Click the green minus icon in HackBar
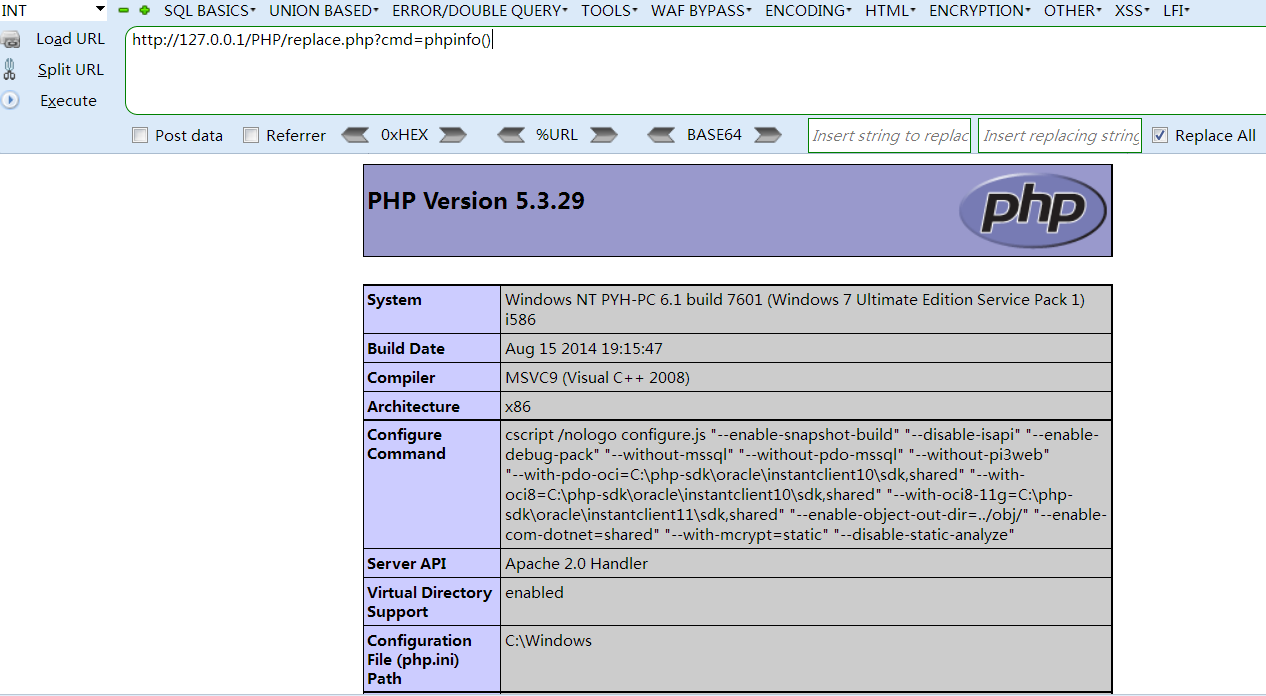1266x696 pixels. pos(124,10)
